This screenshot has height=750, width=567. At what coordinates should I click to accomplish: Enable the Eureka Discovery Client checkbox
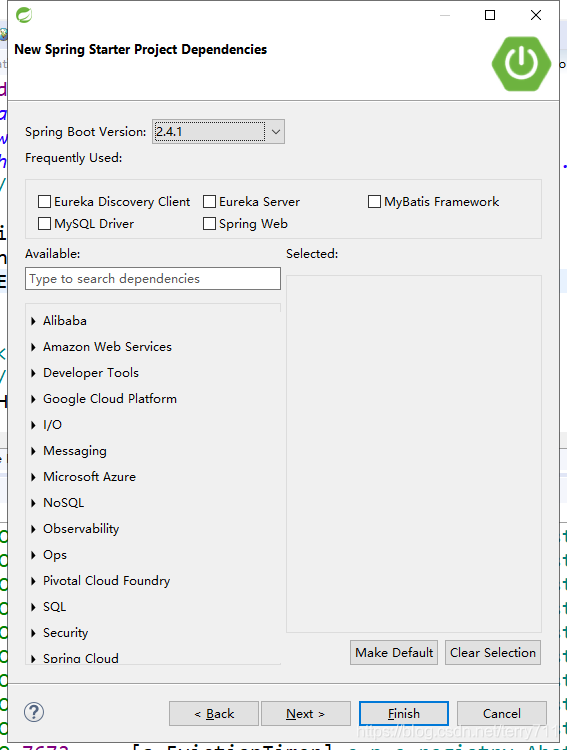pos(44,202)
